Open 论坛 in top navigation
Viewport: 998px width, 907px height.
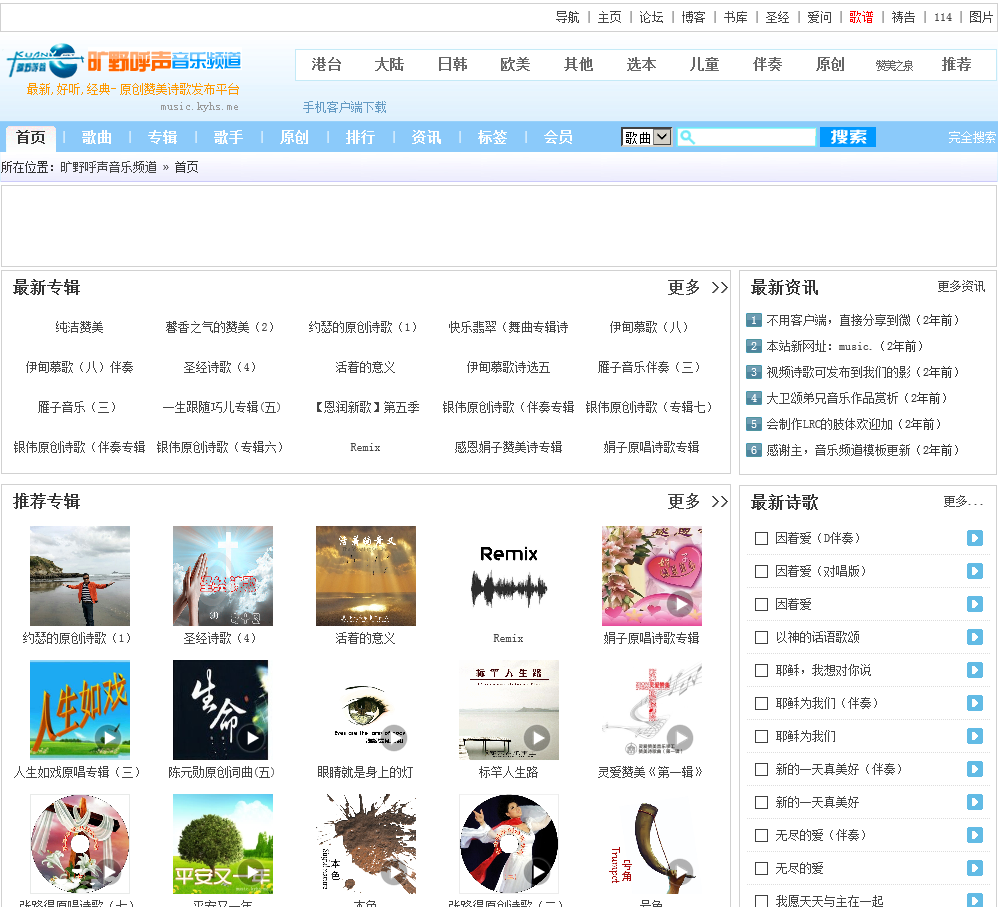pos(651,17)
